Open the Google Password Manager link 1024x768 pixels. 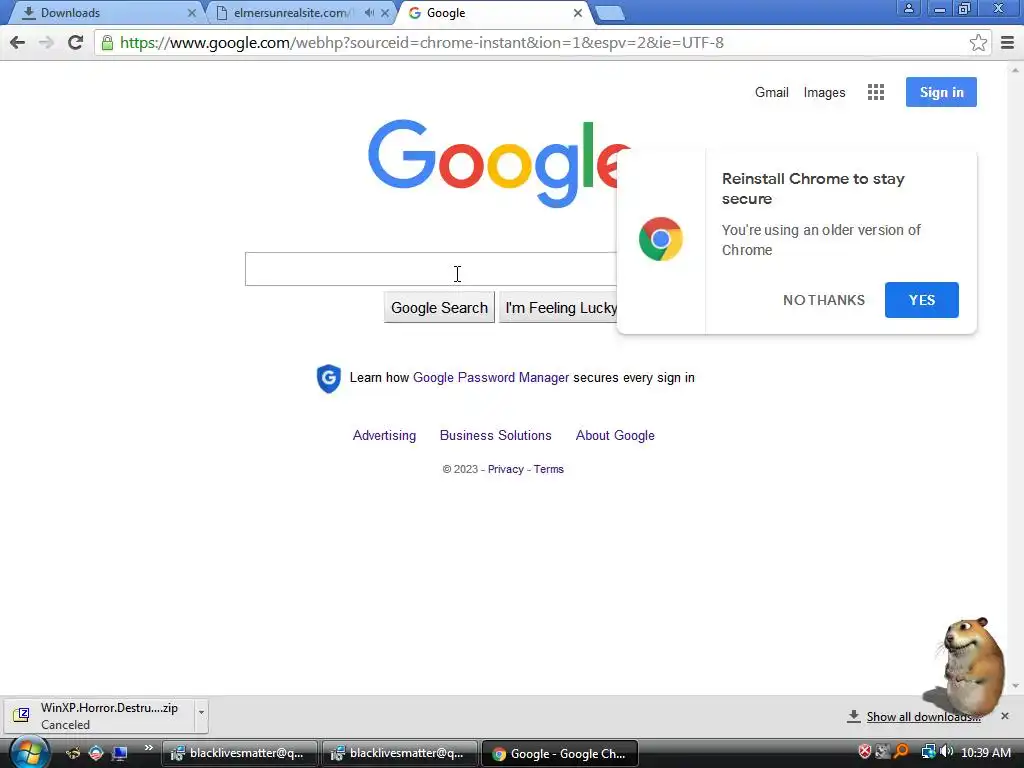[491, 377]
